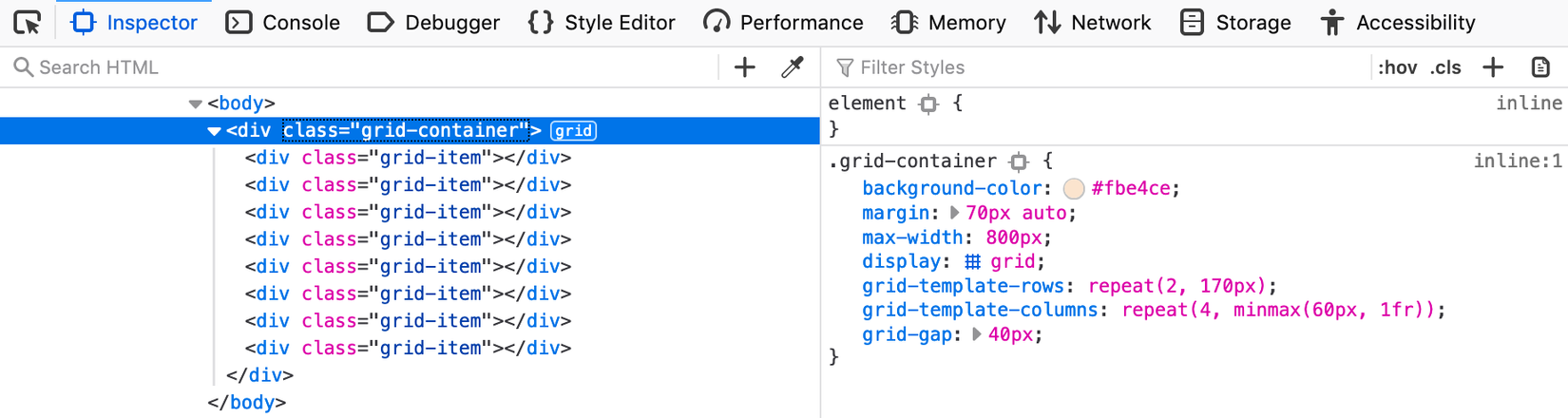
Task: Expand the margin shorthand property
Action: [954, 213]
